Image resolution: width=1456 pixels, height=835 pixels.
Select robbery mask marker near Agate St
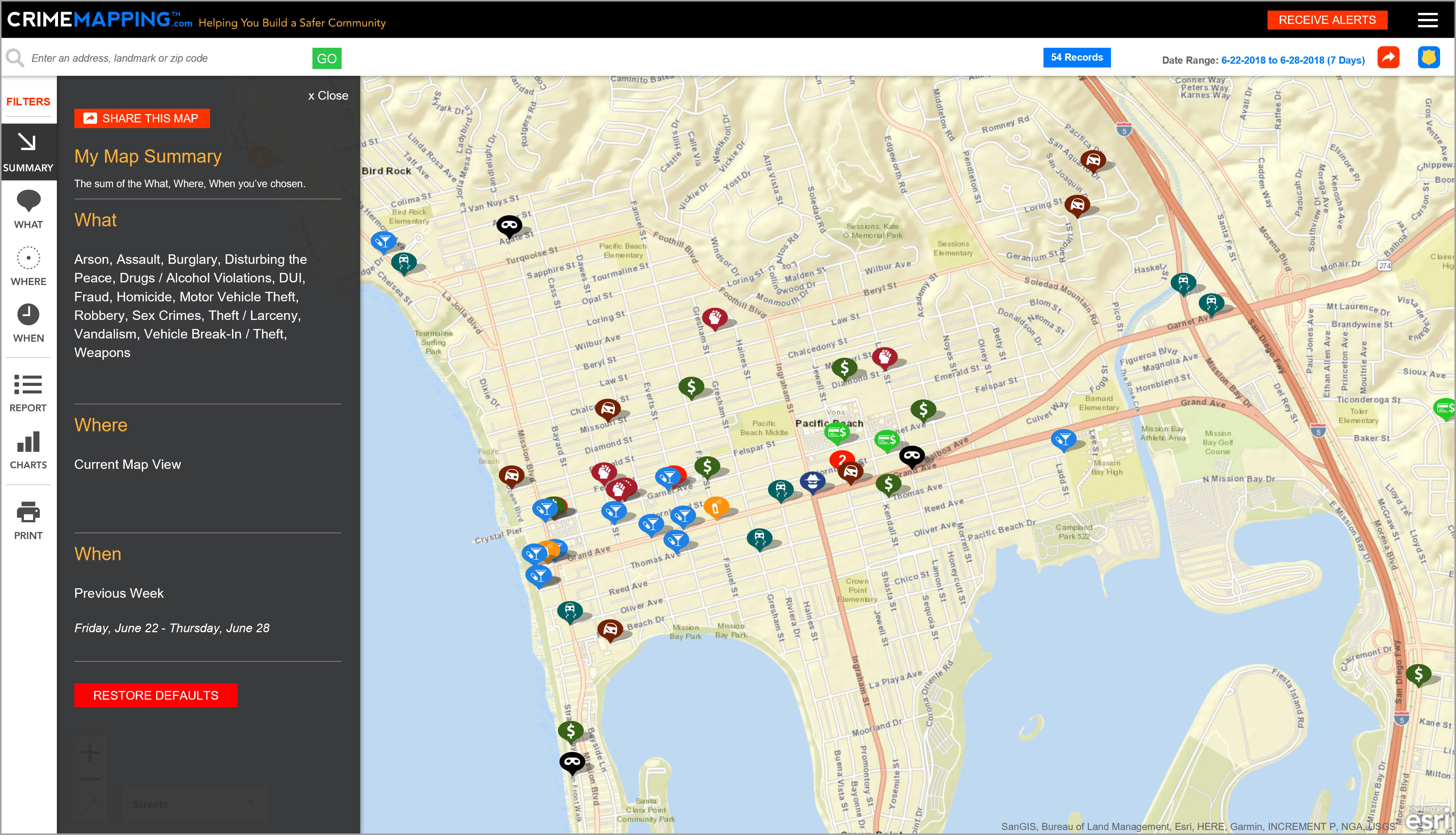click(x=509, y=226)
